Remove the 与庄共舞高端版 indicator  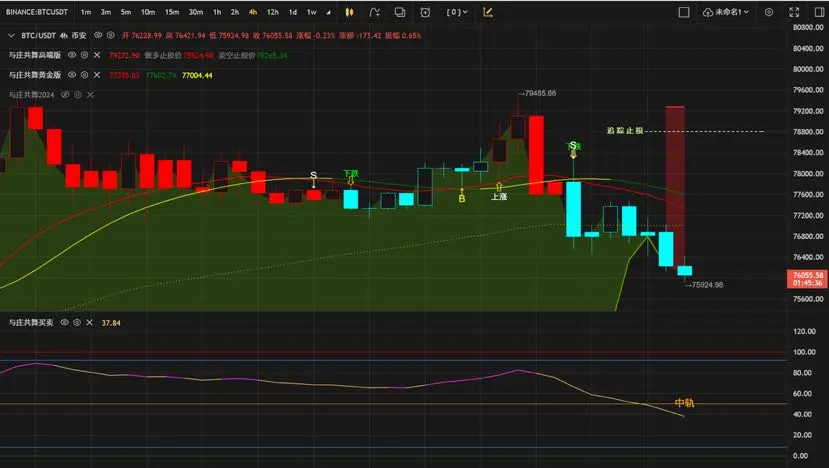click(x=97, y=55)
